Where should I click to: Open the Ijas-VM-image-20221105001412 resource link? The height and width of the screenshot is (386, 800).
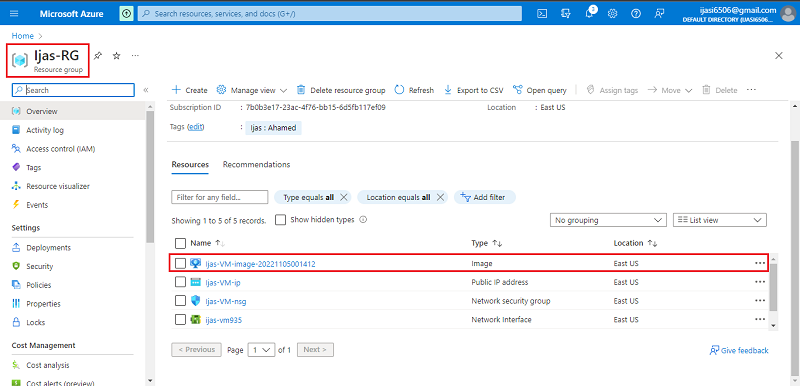[260, 264]
